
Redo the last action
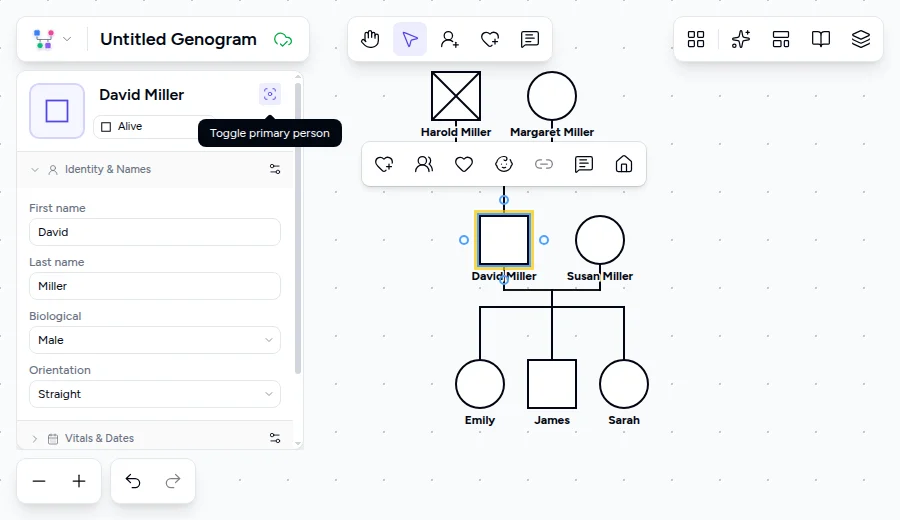(x=173, y=481)
